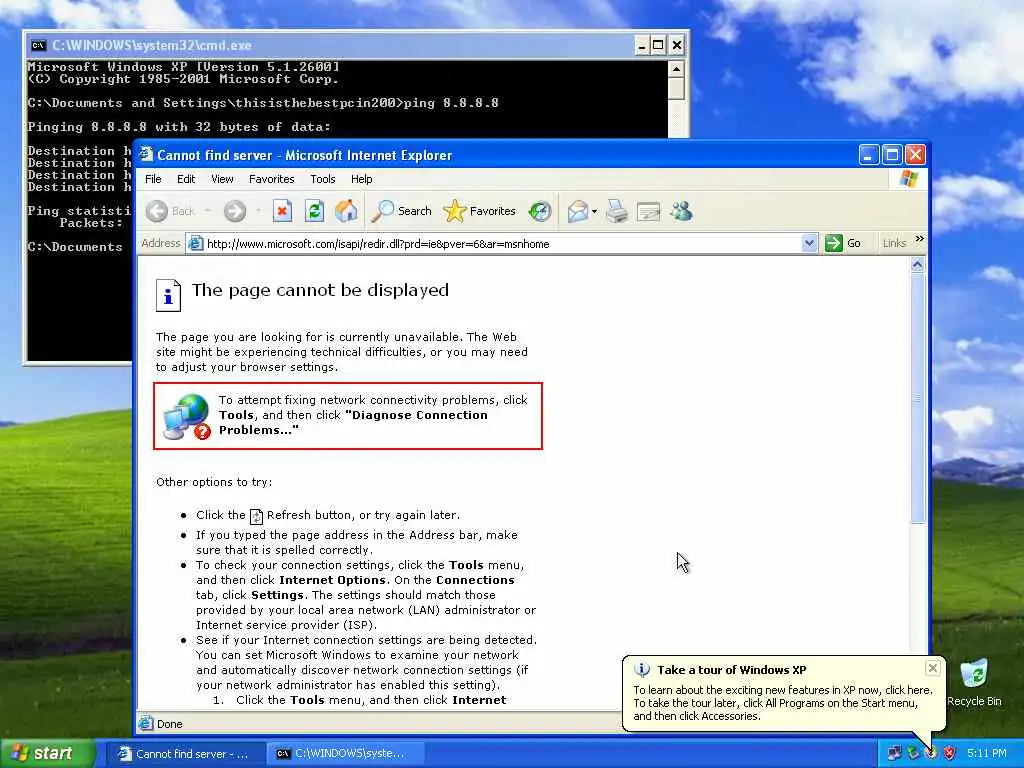Click the Forward arrow button

234,211
